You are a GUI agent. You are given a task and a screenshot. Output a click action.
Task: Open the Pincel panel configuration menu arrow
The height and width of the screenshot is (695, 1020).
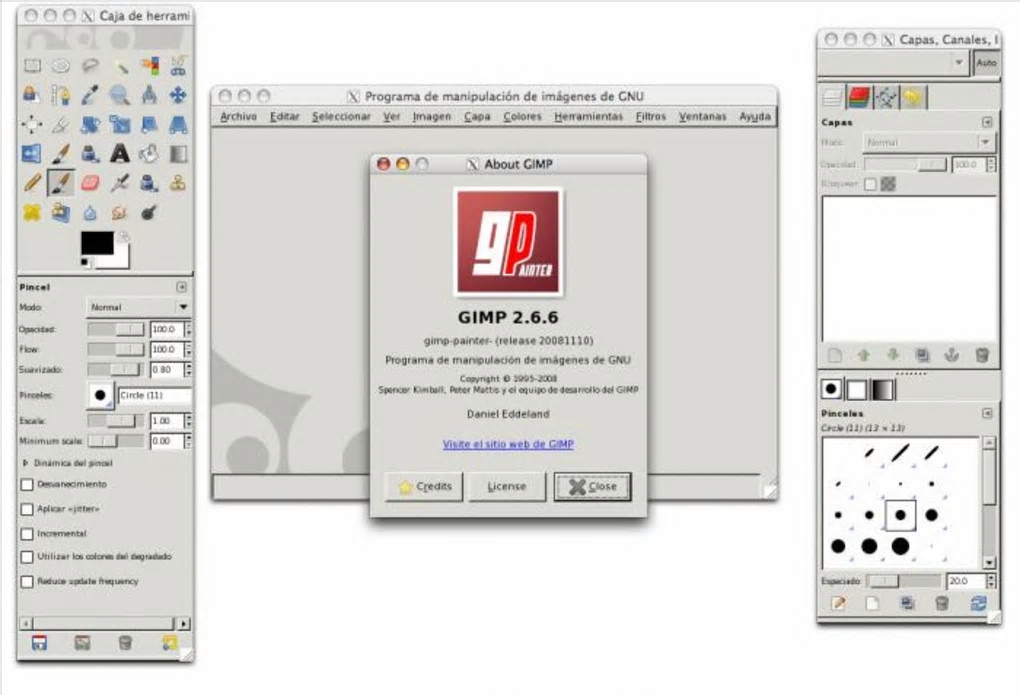(181, 287)
